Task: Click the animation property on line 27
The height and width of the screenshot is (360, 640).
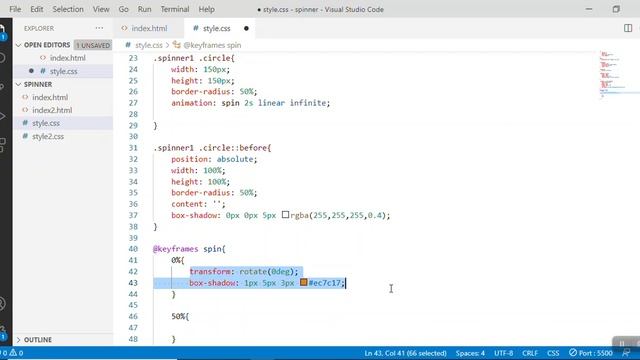Action: [192, 103]
